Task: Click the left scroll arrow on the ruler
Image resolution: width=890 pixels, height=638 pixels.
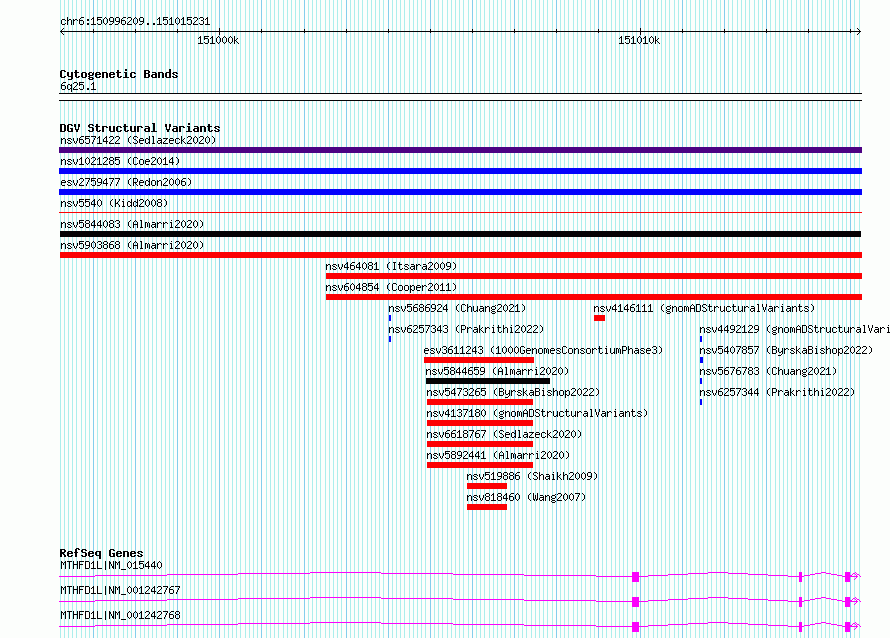Action: point(62,32)
